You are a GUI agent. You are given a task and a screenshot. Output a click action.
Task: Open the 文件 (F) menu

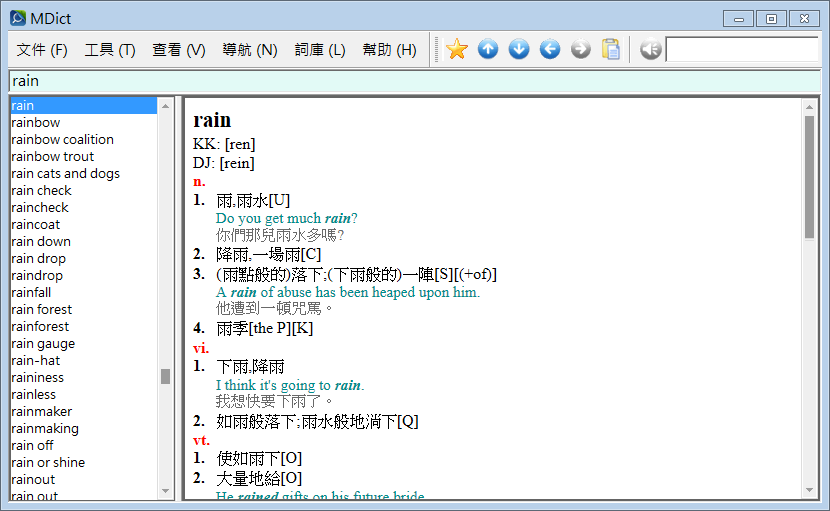click(x=42, y=50)
